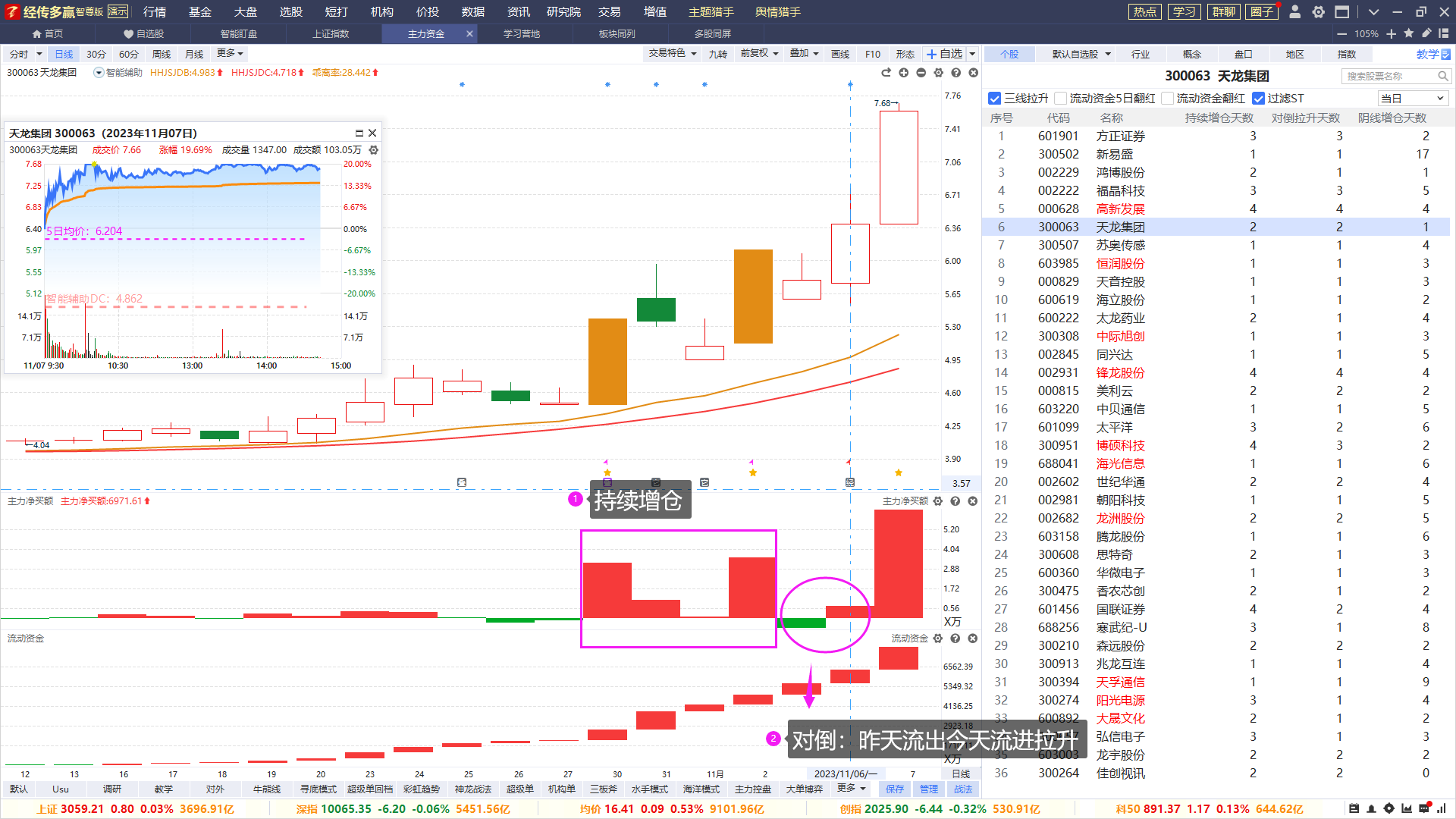Viewport: 1456px width, 819px height.
Task: Select 高新发展 row in stock list
Action: click(1216, 209)
